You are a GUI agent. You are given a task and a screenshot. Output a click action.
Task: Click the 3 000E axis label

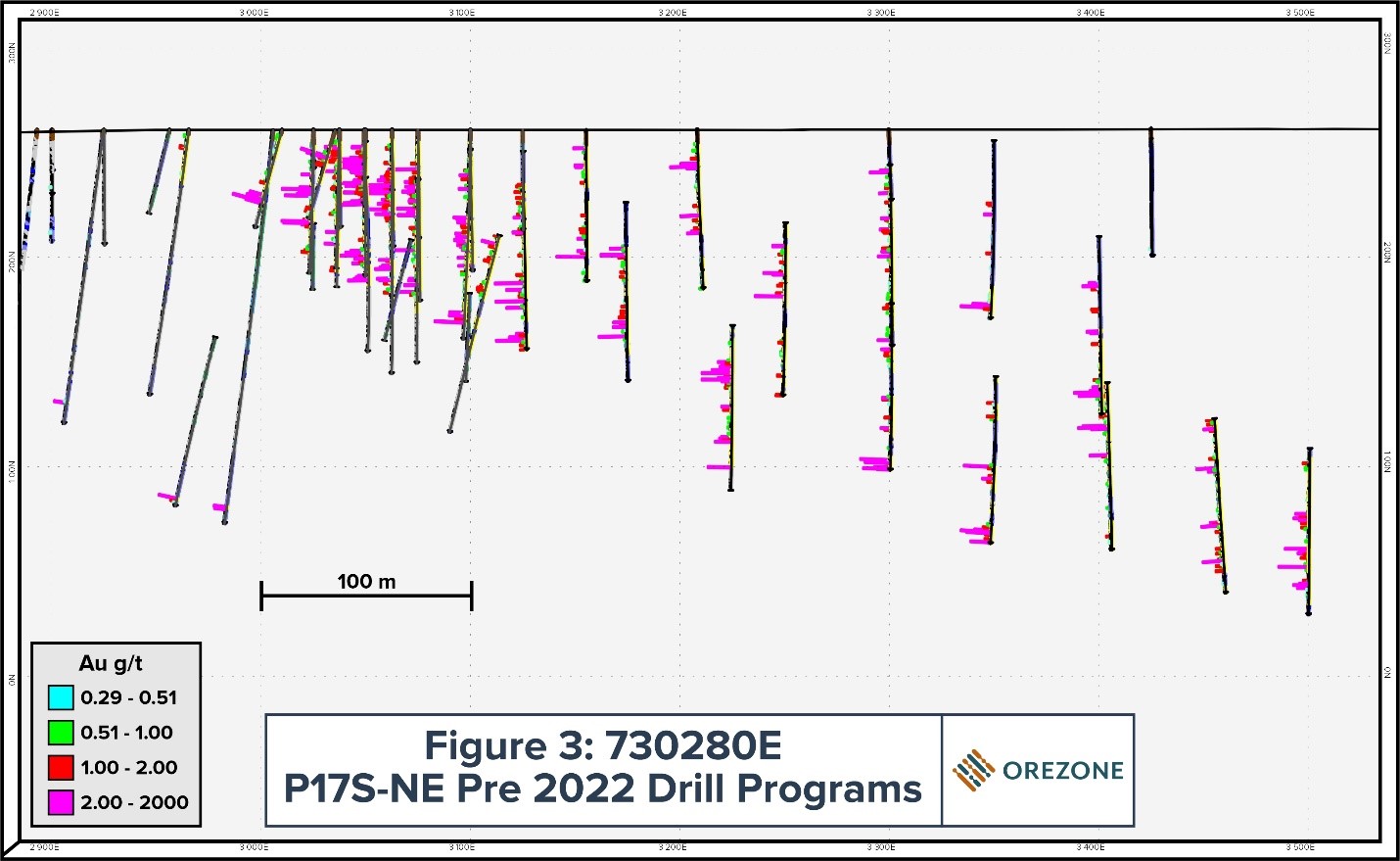pyautogui.click(x=257, y=14)
